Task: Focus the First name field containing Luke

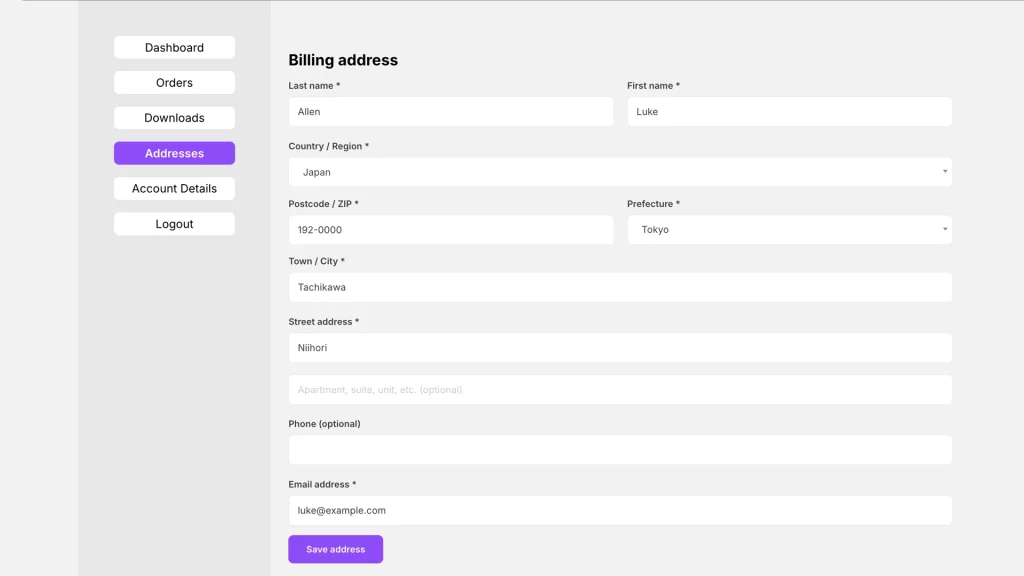Action: 788,112
